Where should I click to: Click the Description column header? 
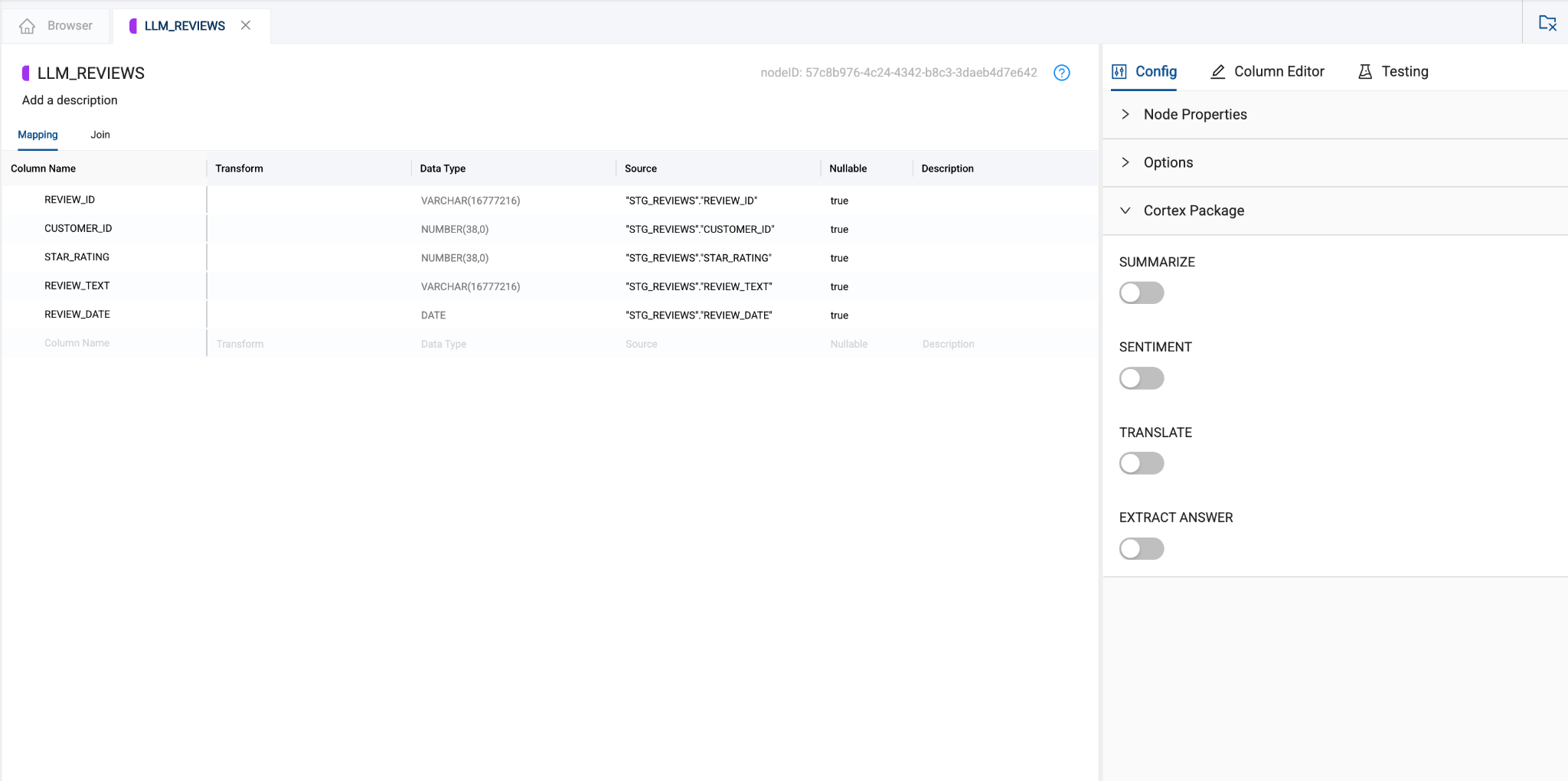pos(948,168)
